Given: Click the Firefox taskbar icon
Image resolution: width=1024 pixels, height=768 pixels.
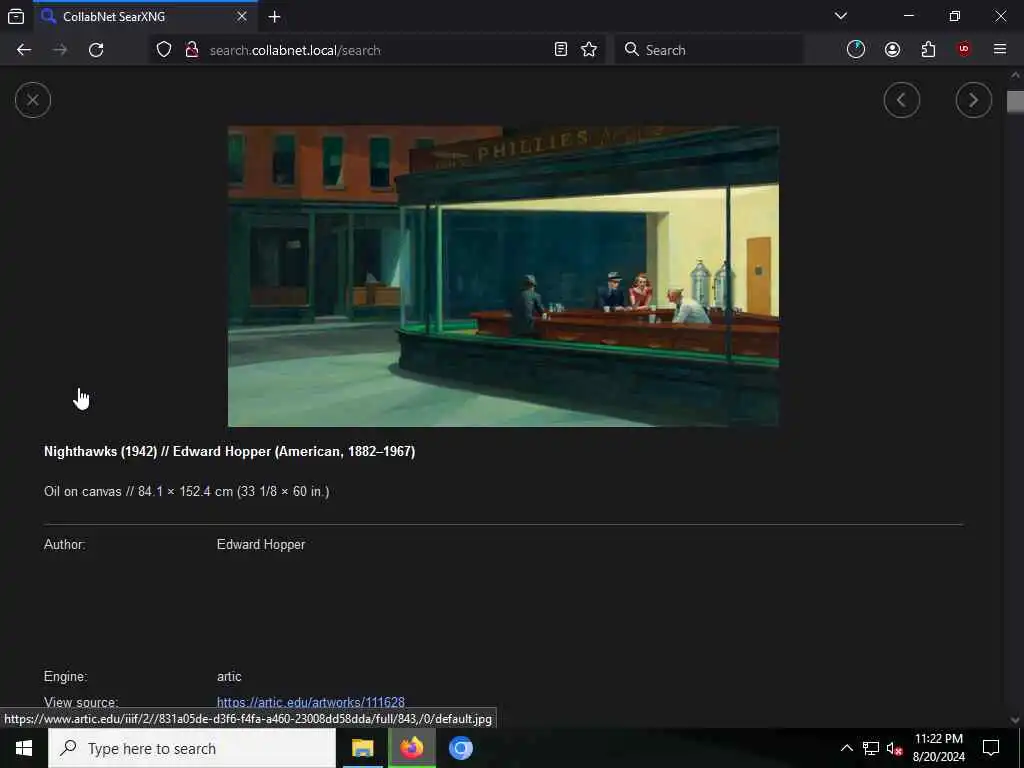Looking at the screenshot, I should point(411,748).
